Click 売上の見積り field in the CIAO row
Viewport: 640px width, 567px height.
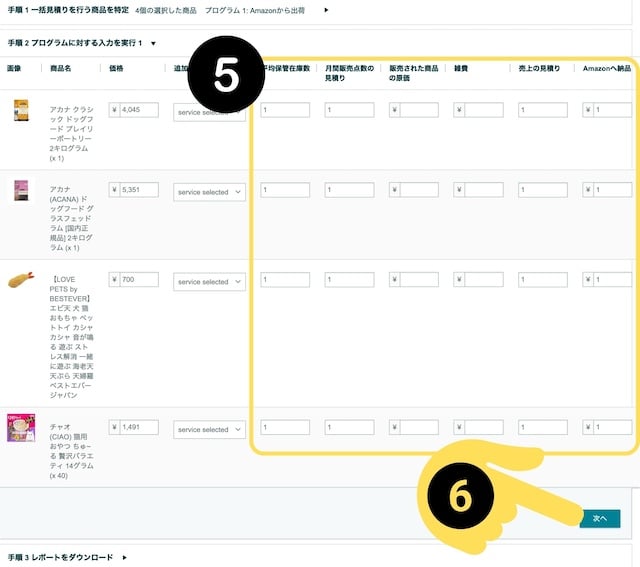pyautogui.click(x=543, y=427)
